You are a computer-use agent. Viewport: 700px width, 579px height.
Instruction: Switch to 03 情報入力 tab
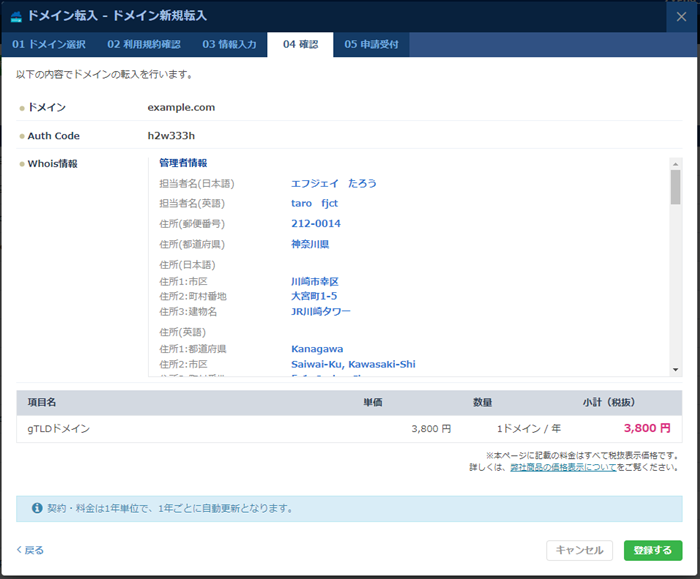[x=229, y=44]
